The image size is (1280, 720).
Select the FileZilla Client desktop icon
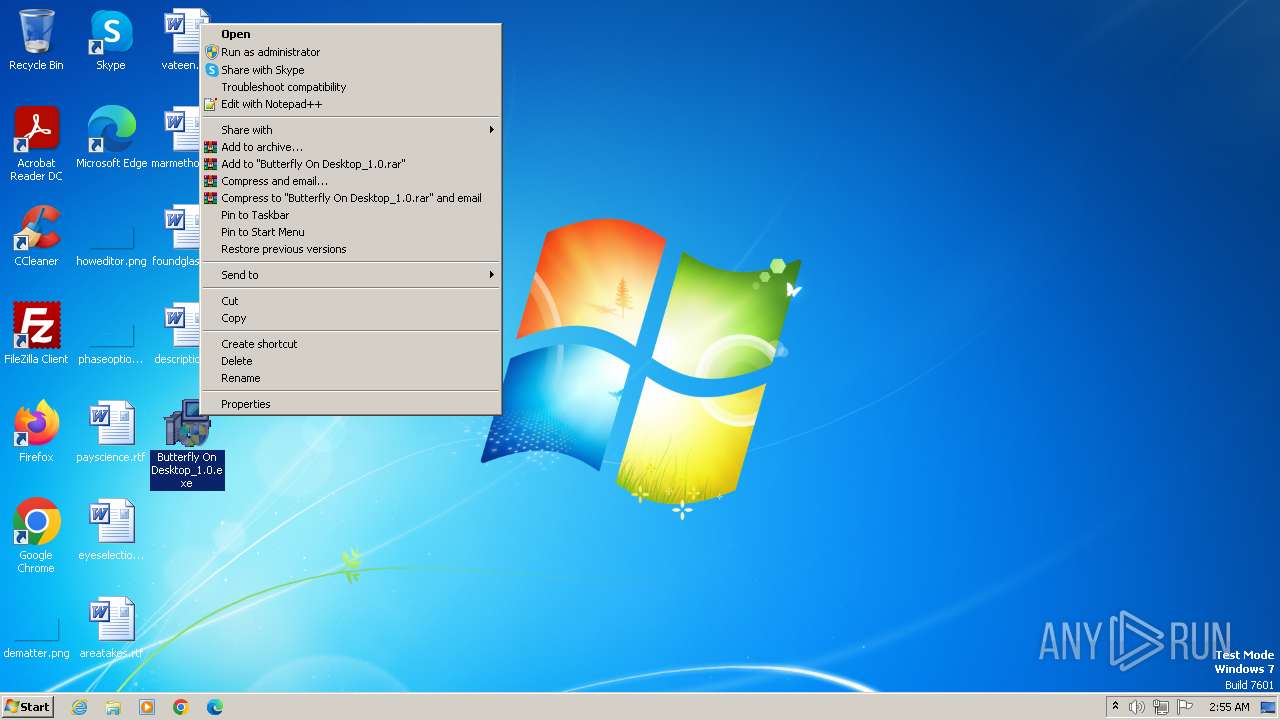(36, 334)
